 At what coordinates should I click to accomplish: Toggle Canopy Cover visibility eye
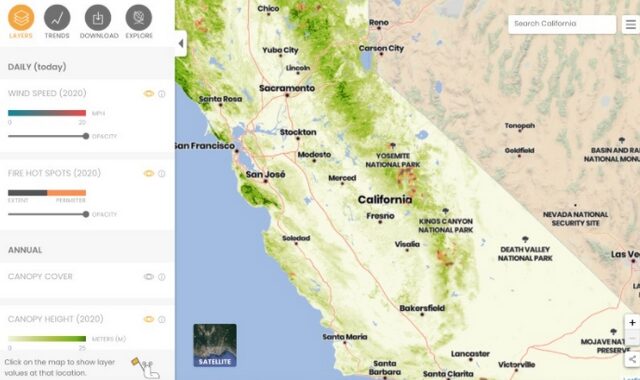tap(149, 277)
